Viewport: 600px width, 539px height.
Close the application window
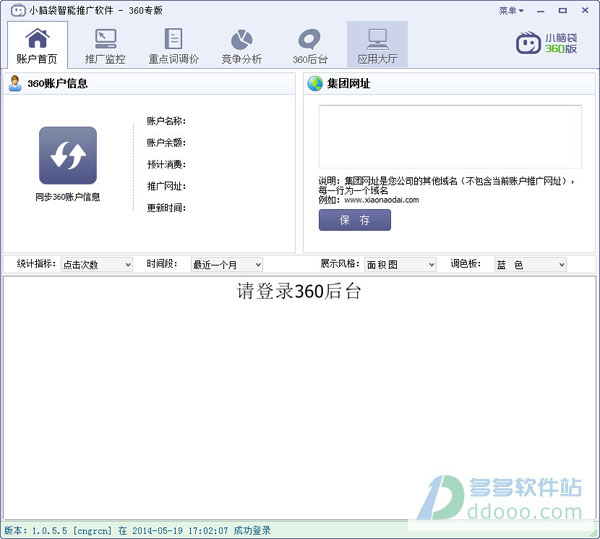(x=585, y=10)
